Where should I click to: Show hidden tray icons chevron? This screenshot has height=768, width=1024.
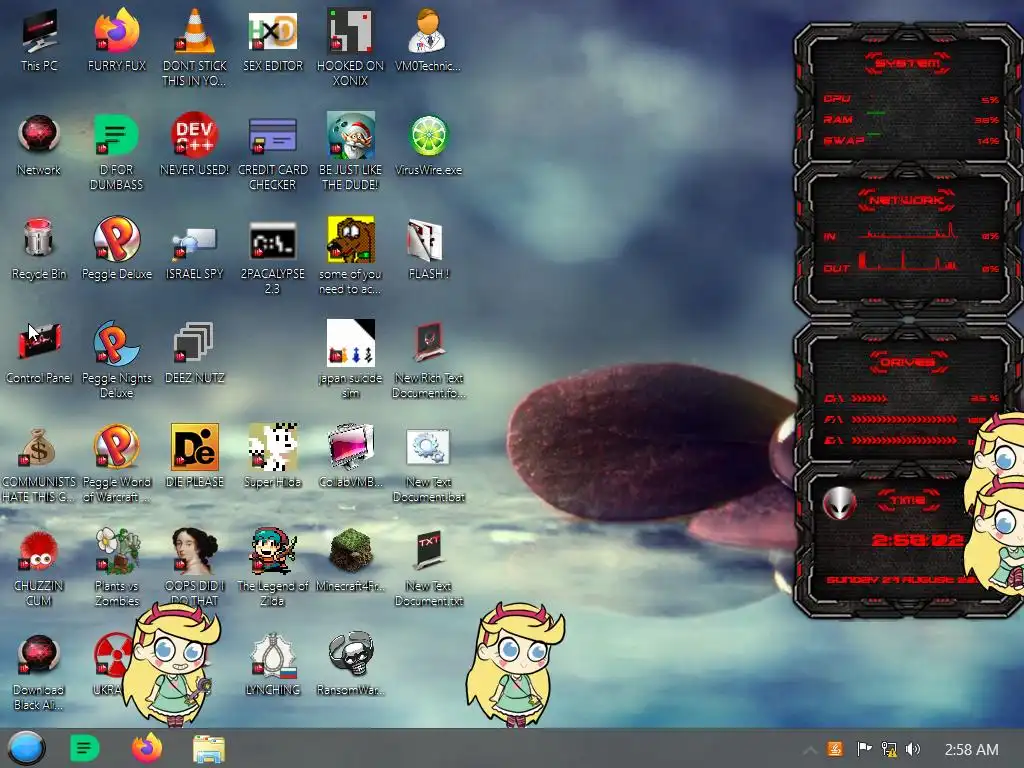tap(809, 750)
